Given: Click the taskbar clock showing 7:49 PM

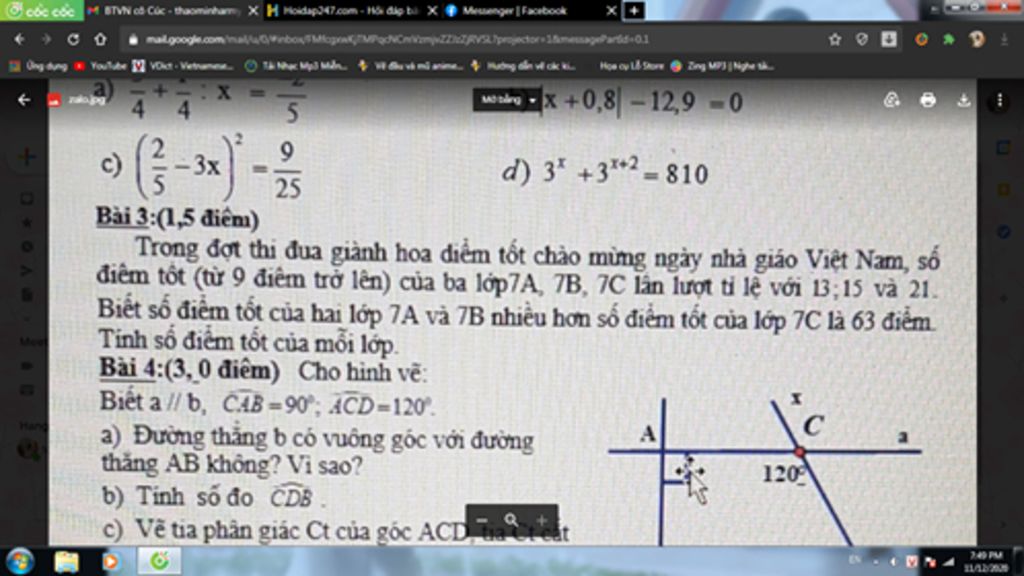Looking at the screenshot, I should click(985, 562).
